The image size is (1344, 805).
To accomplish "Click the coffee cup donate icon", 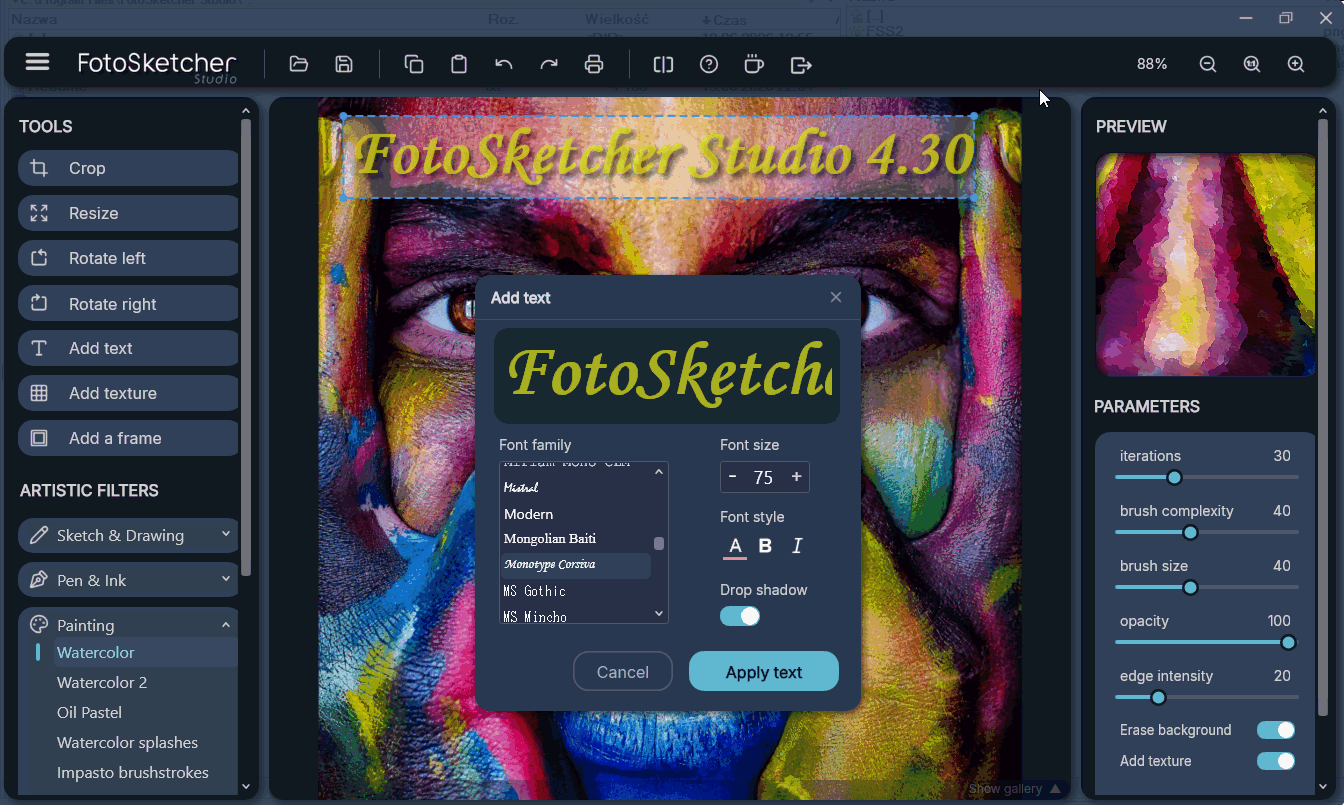I will 754,64.
